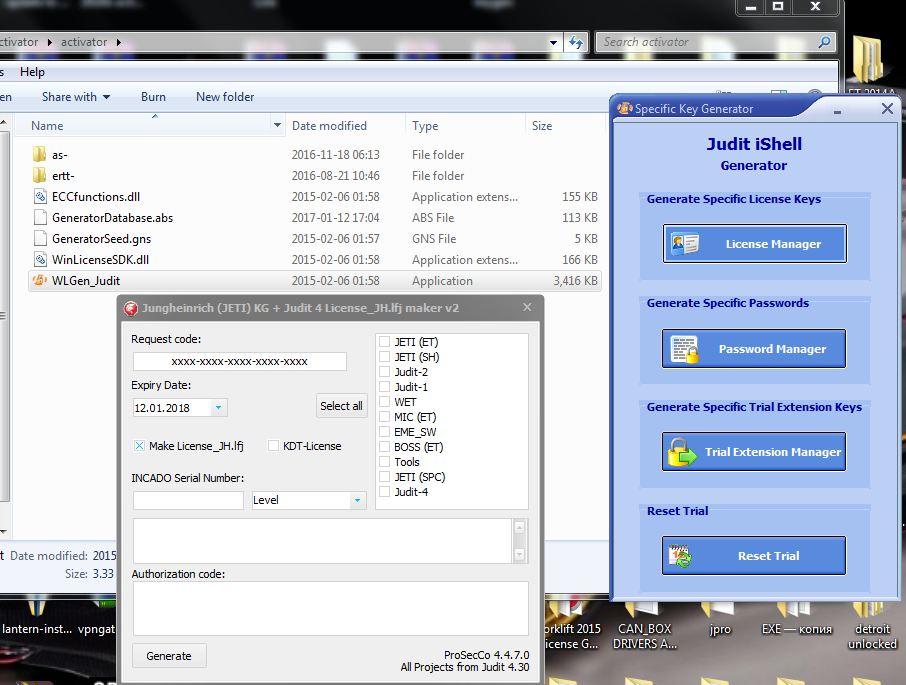Select the GeneratorSeed.gns file icon

(x=40, y=239)
